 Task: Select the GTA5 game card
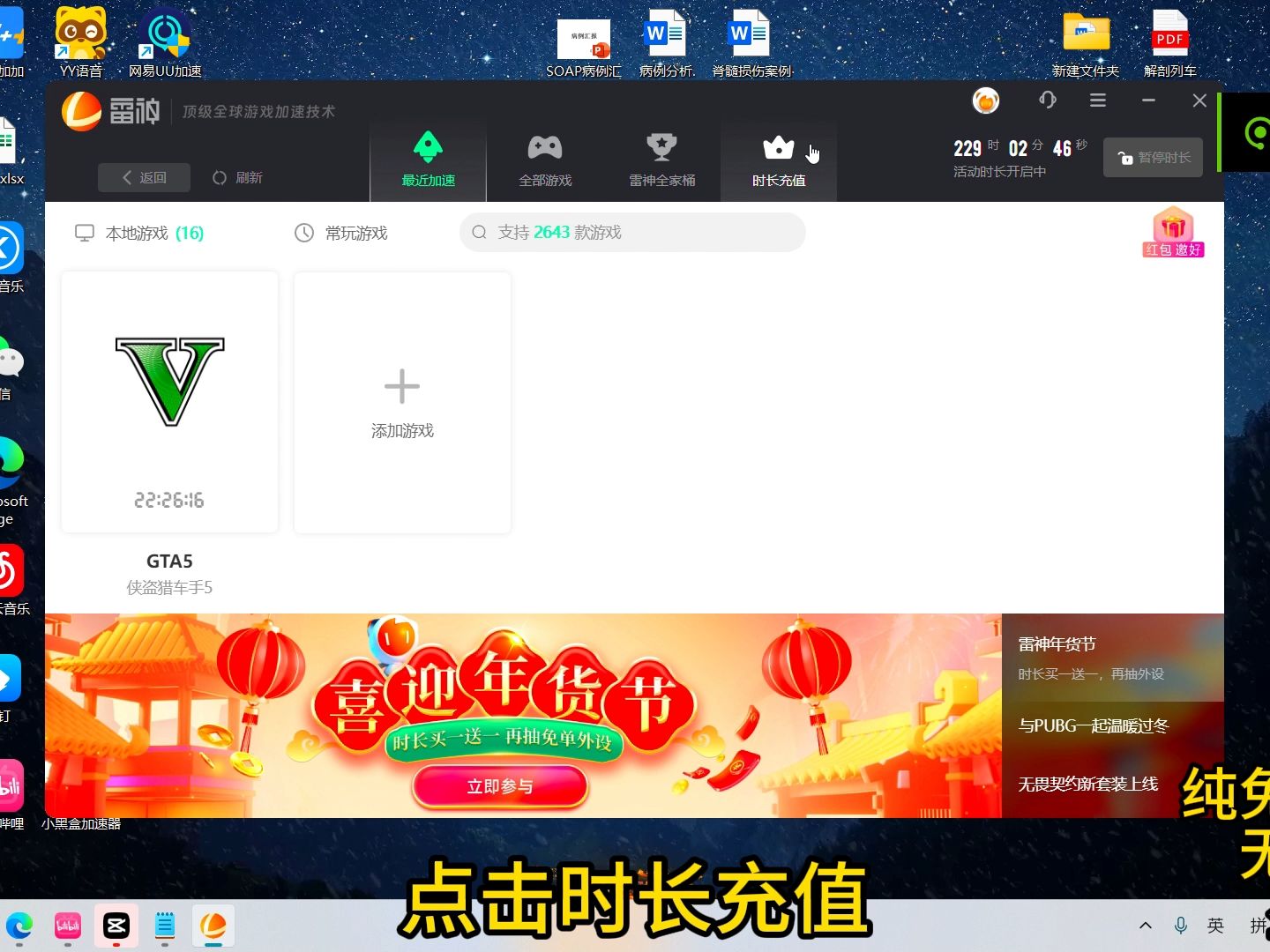(169, 401)
